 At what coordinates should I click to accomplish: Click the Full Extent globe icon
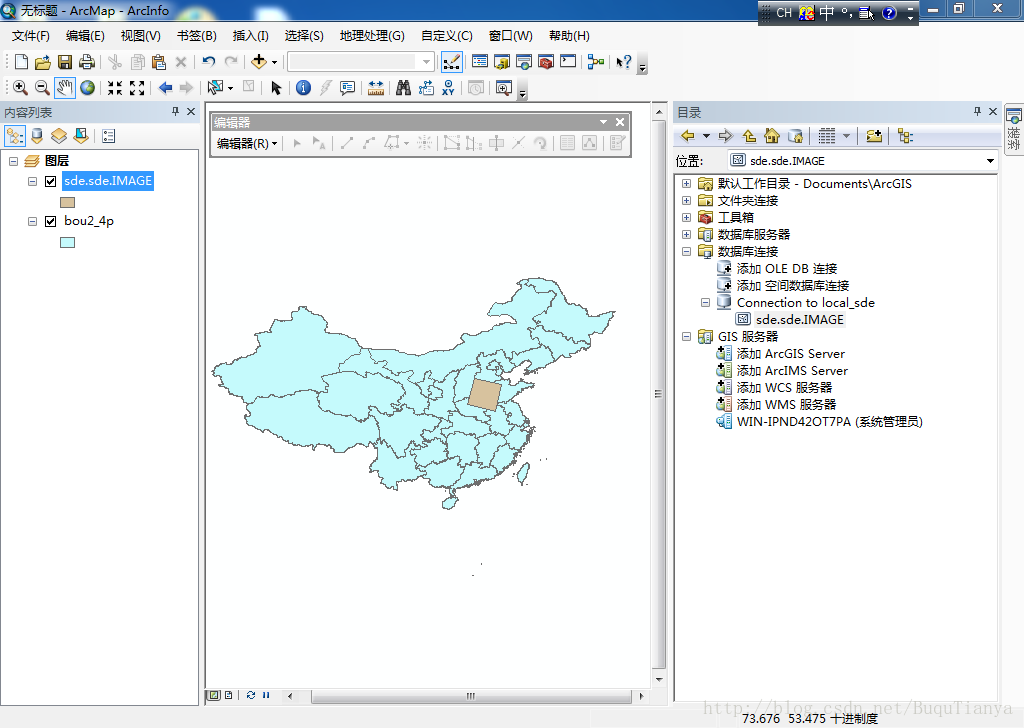tap(88, 88)
